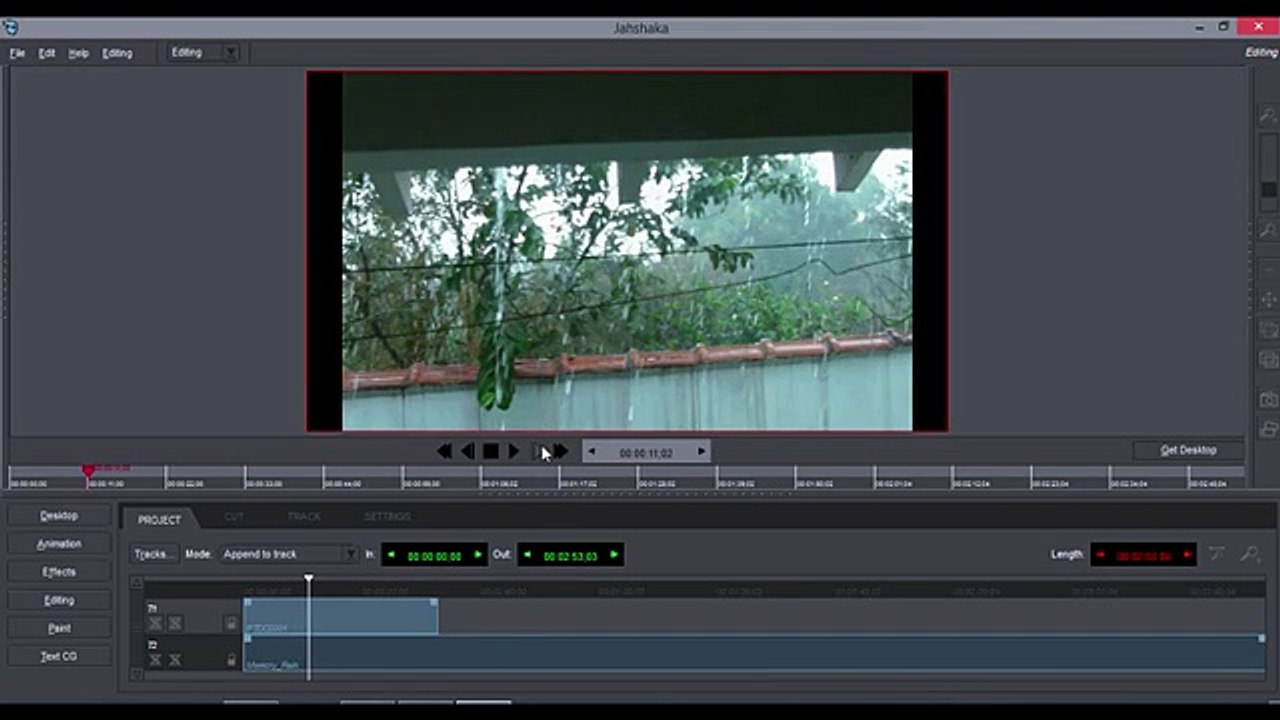Fast forward to the end
1280x720 pixels.
(561, 452)
